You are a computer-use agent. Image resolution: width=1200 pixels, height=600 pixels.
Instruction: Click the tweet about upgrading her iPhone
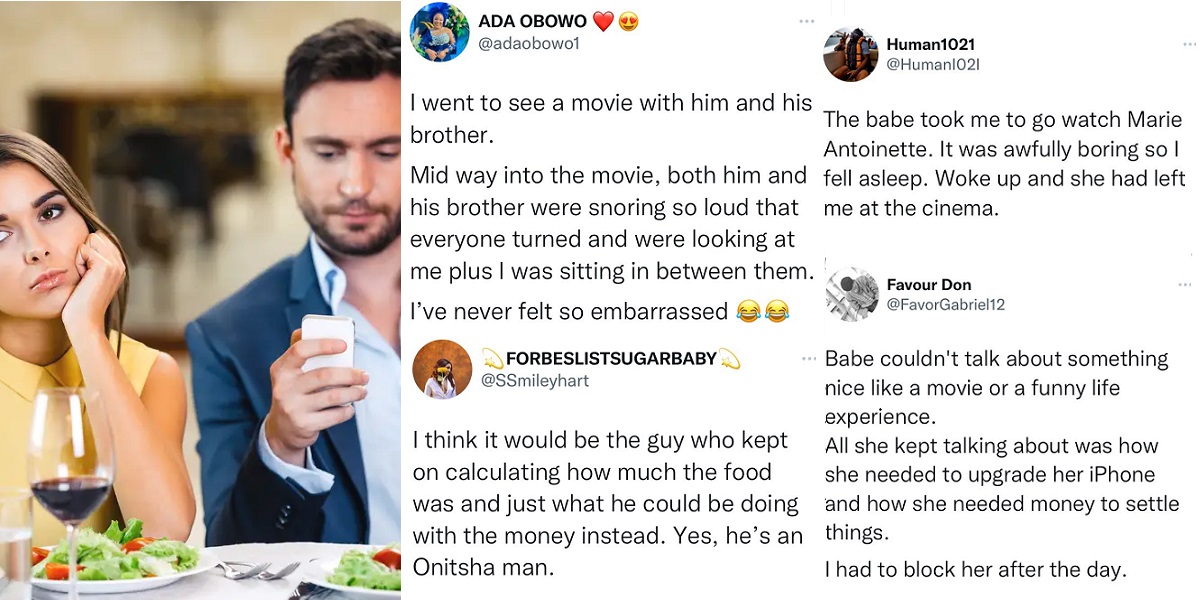1002,460
